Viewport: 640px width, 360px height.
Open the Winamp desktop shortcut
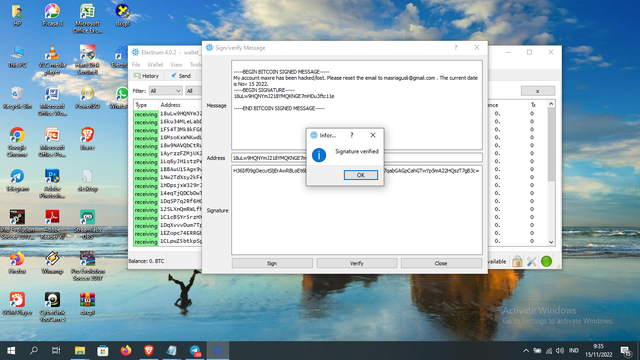tap(52, 263)
